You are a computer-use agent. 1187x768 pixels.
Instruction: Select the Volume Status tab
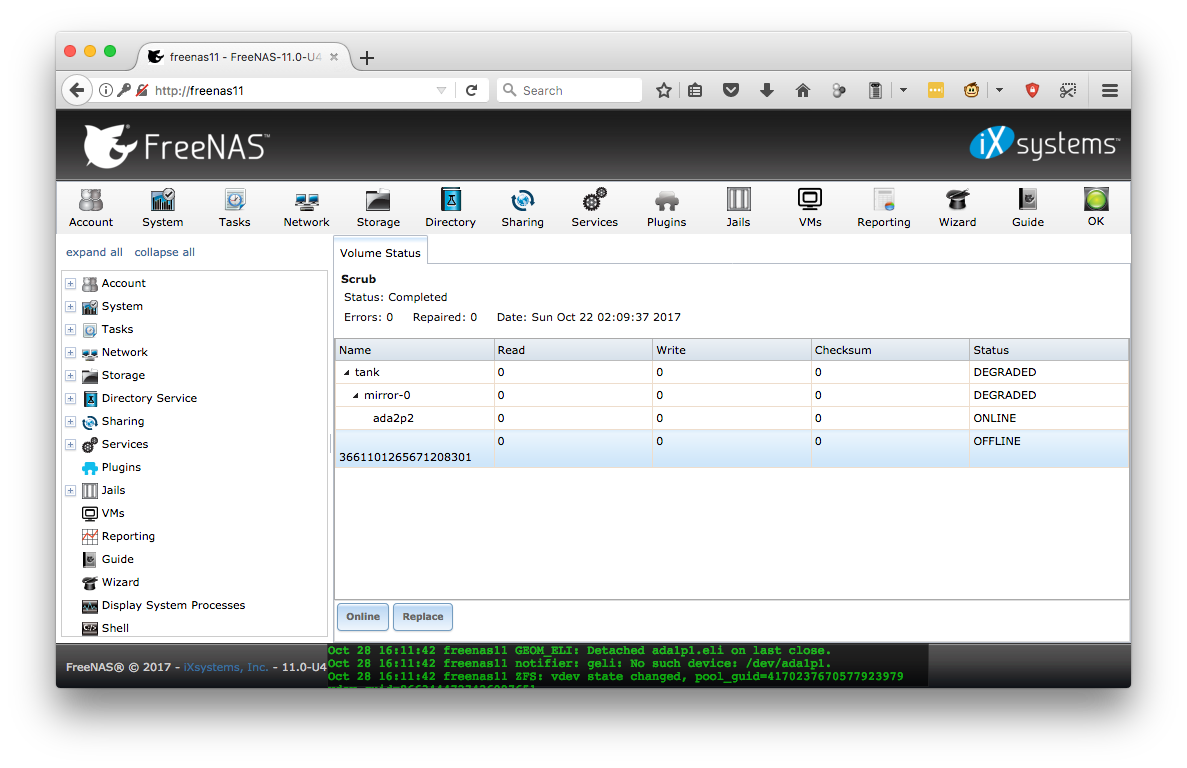point(380,253)
